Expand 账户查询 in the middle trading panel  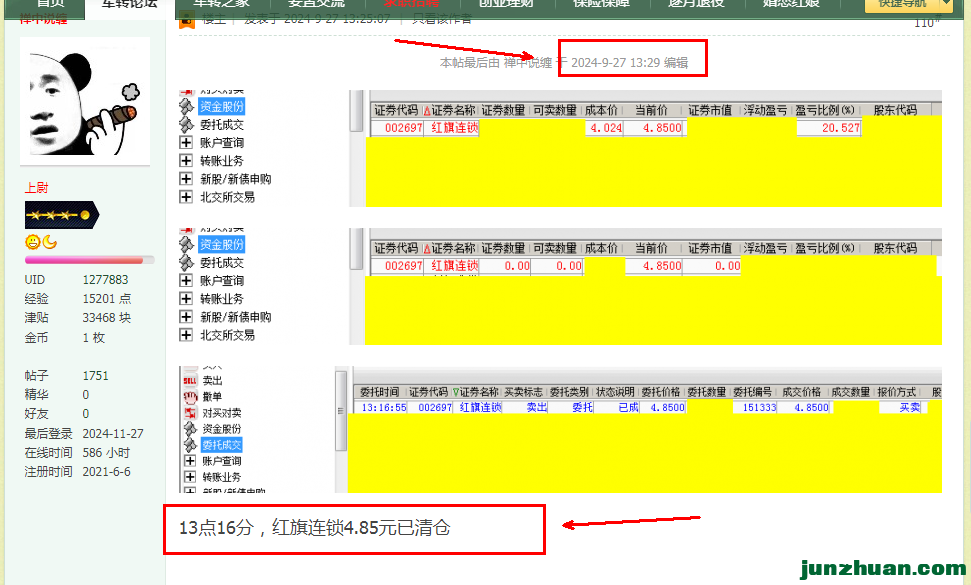tap(186, 280)
